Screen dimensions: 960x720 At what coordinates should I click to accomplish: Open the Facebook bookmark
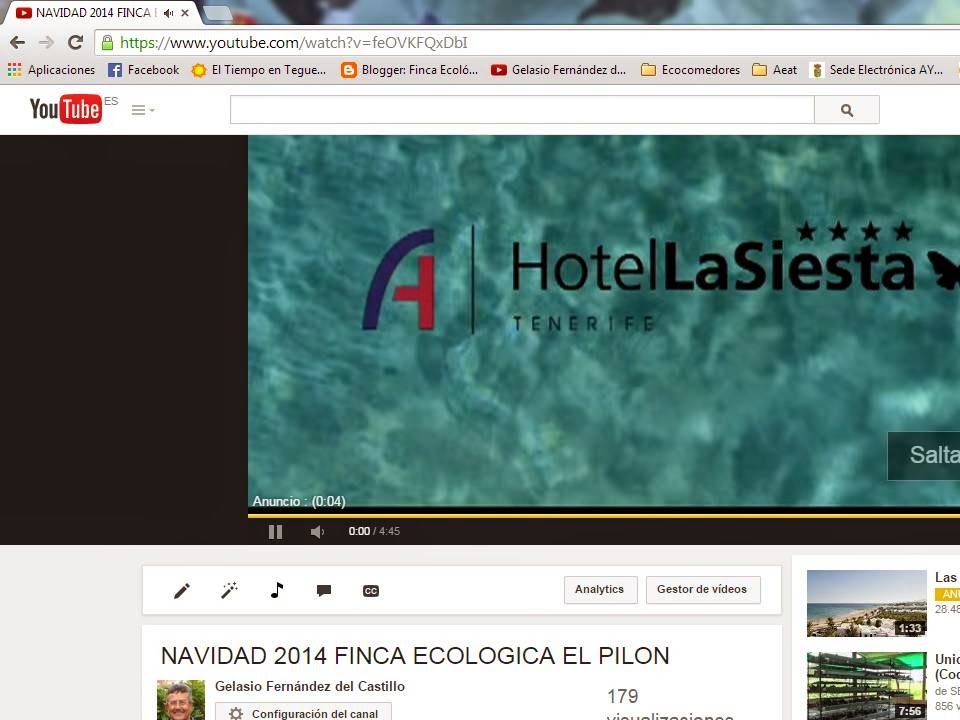tap(143, 70)
